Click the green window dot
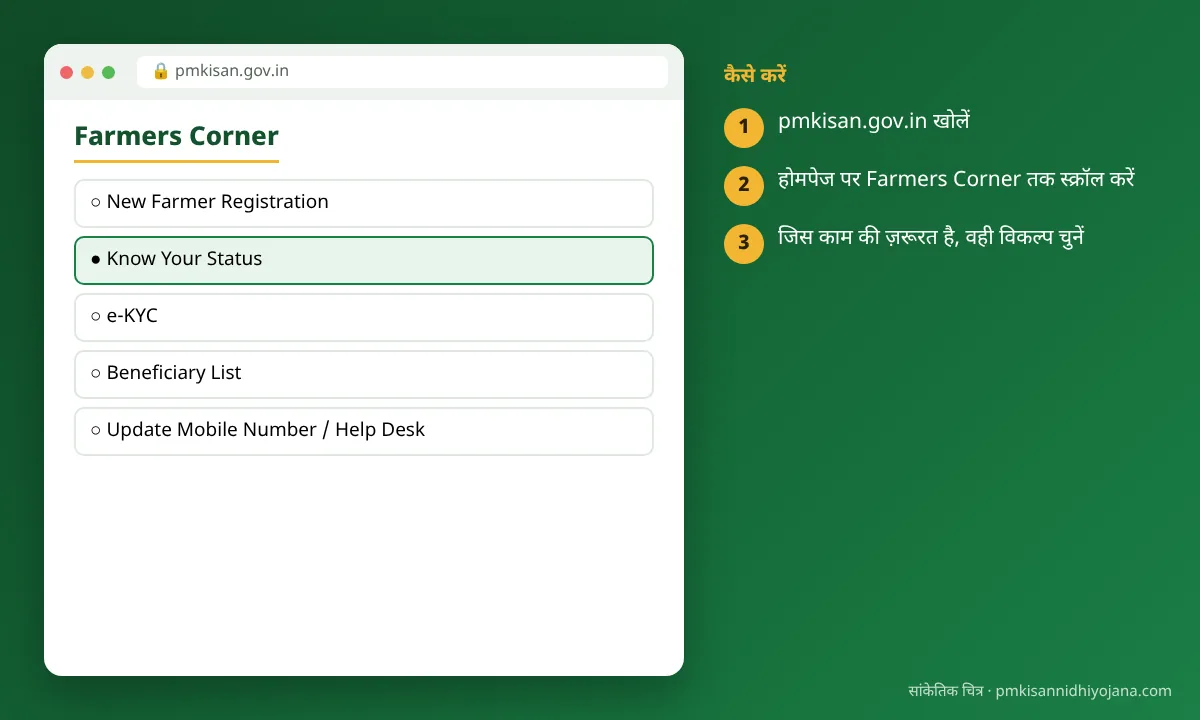Screen dimensions: 1200x720 point(109,72)
